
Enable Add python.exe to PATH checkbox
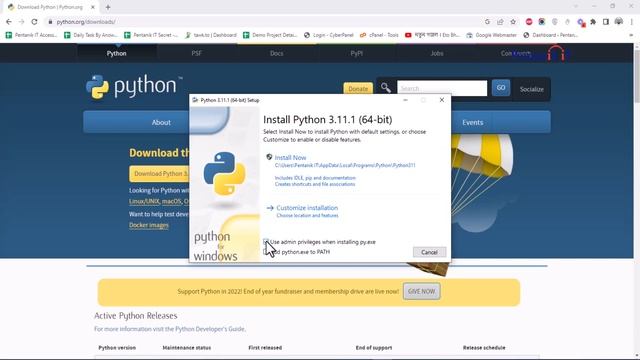point(266,252)
